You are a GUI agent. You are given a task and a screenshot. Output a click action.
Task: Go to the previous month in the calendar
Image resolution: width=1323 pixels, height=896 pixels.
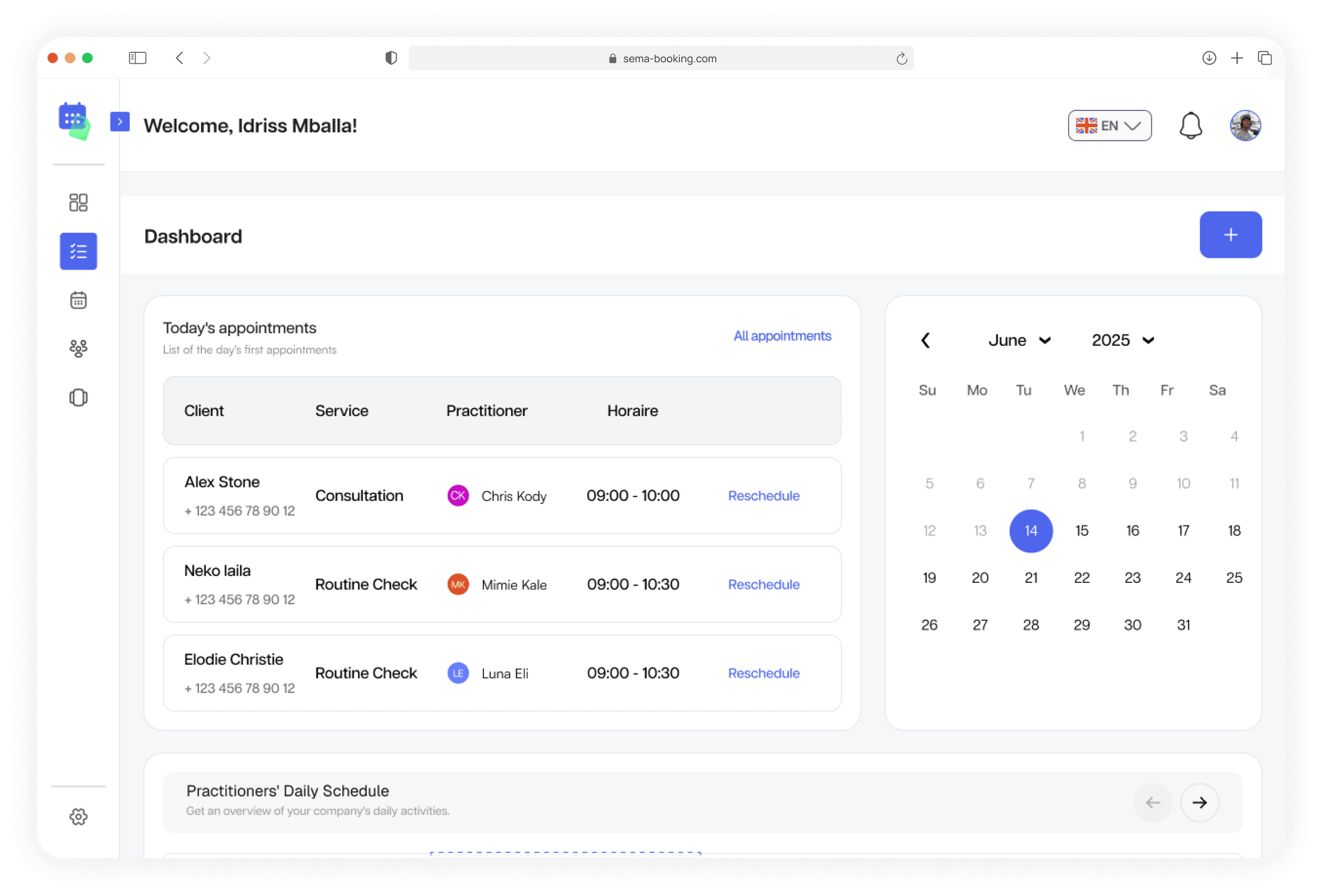926,340
